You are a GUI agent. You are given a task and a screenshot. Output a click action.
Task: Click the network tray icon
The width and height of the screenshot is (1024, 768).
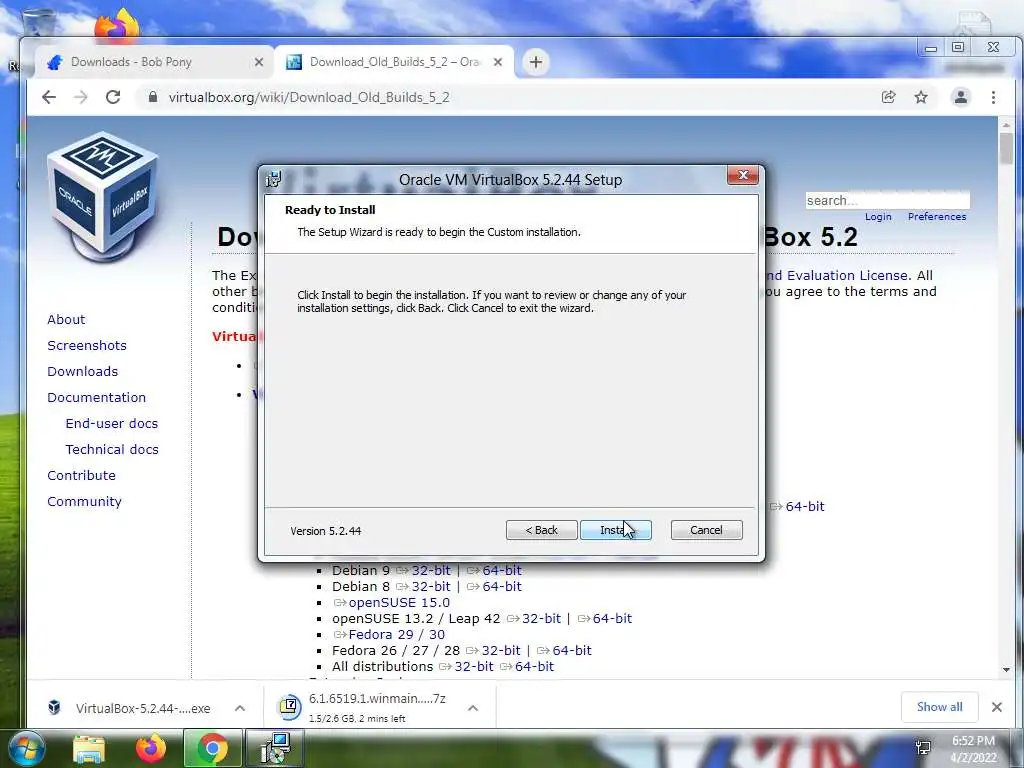tap(923, 748)
